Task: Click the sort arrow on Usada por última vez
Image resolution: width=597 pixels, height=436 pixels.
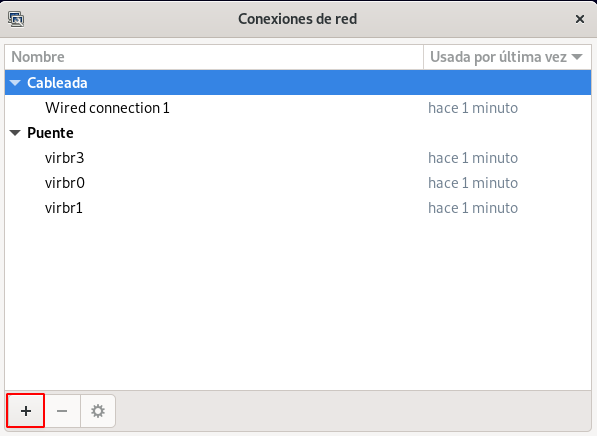Action: pos(577,57)
